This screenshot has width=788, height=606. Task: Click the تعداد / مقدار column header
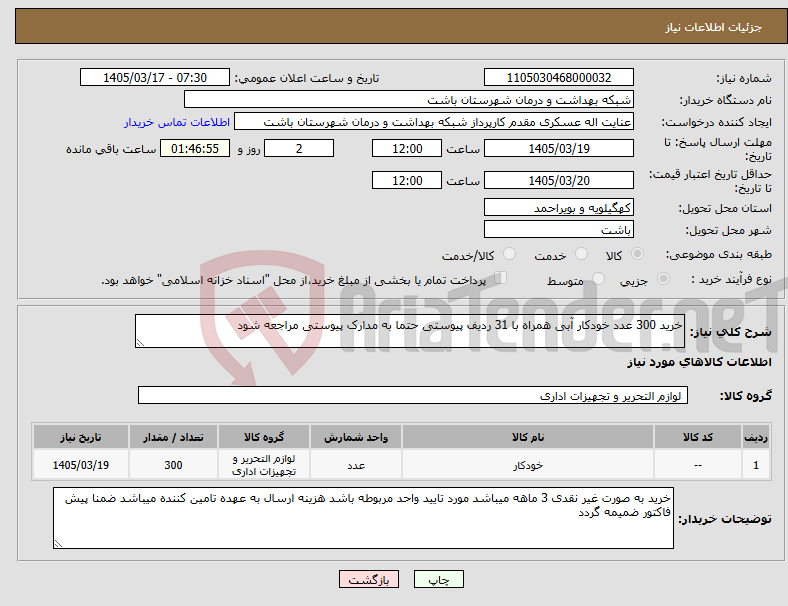click(x=173, y=437)
